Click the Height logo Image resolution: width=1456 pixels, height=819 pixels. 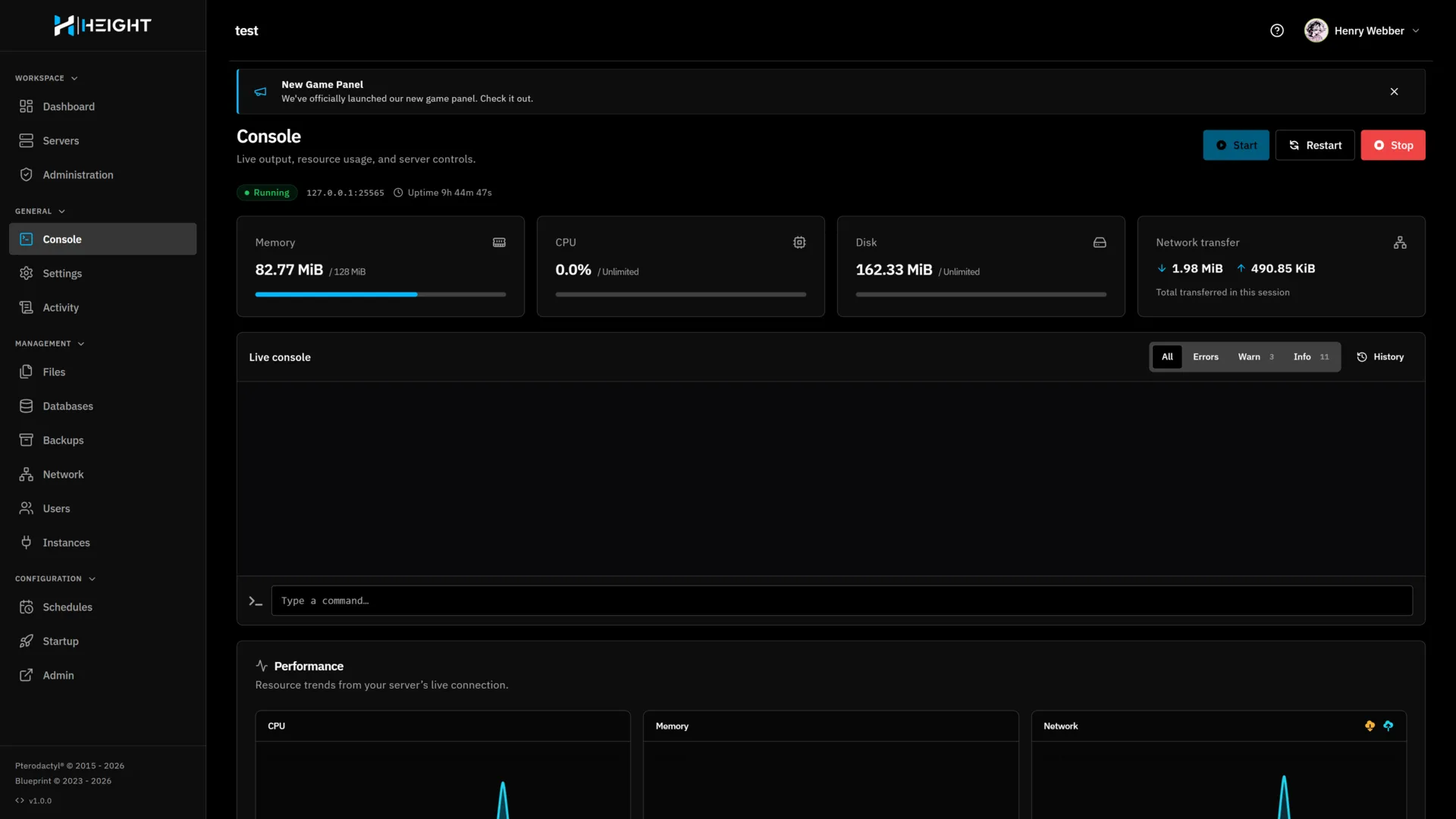(102, 25)
